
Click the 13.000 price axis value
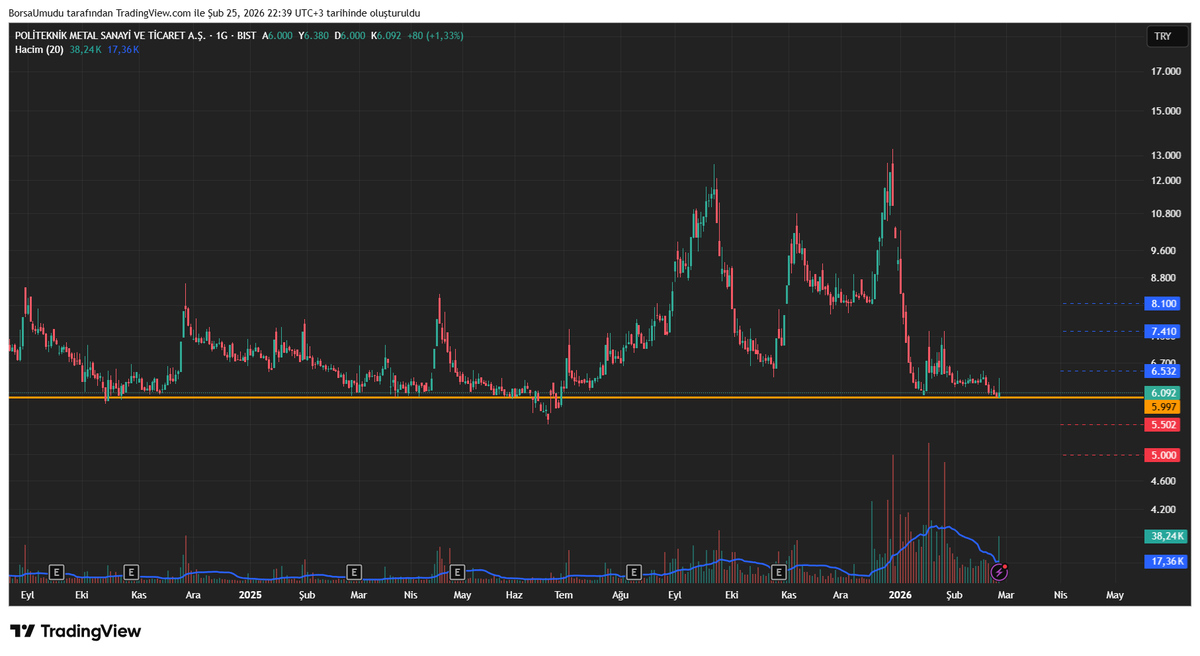pos(1164,156)
